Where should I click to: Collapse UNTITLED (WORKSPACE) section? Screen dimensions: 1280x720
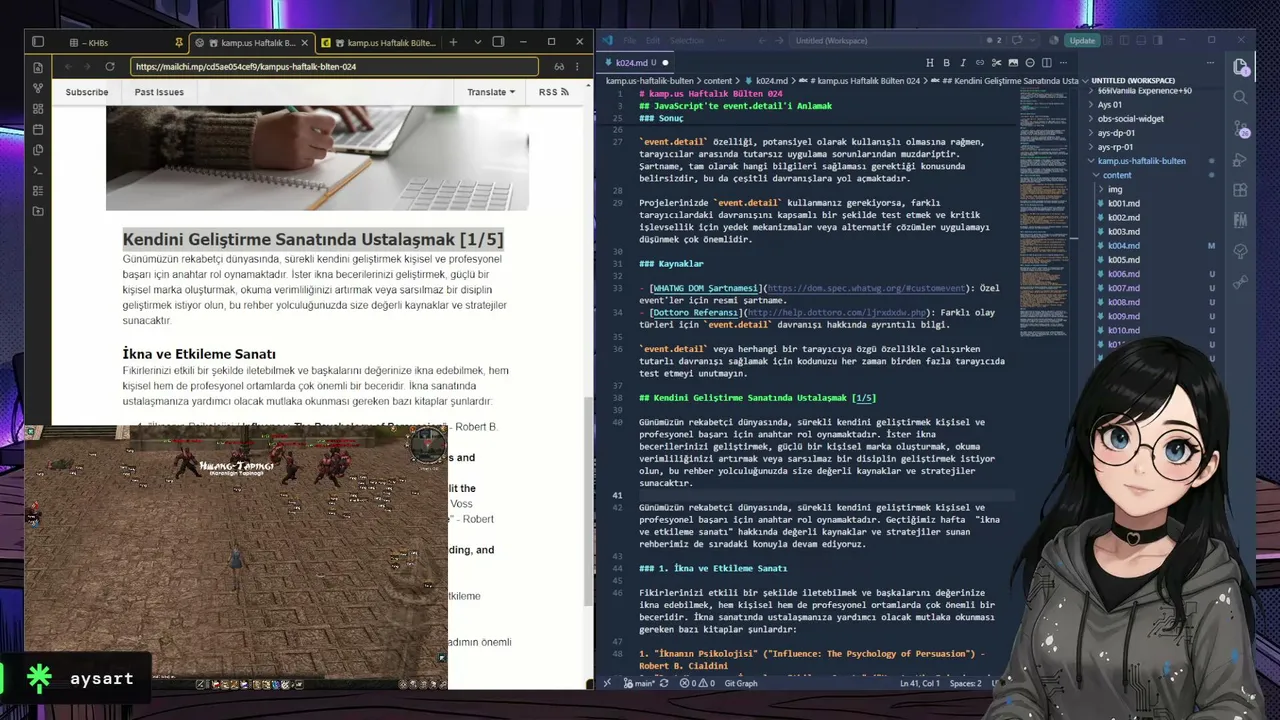1133,80
